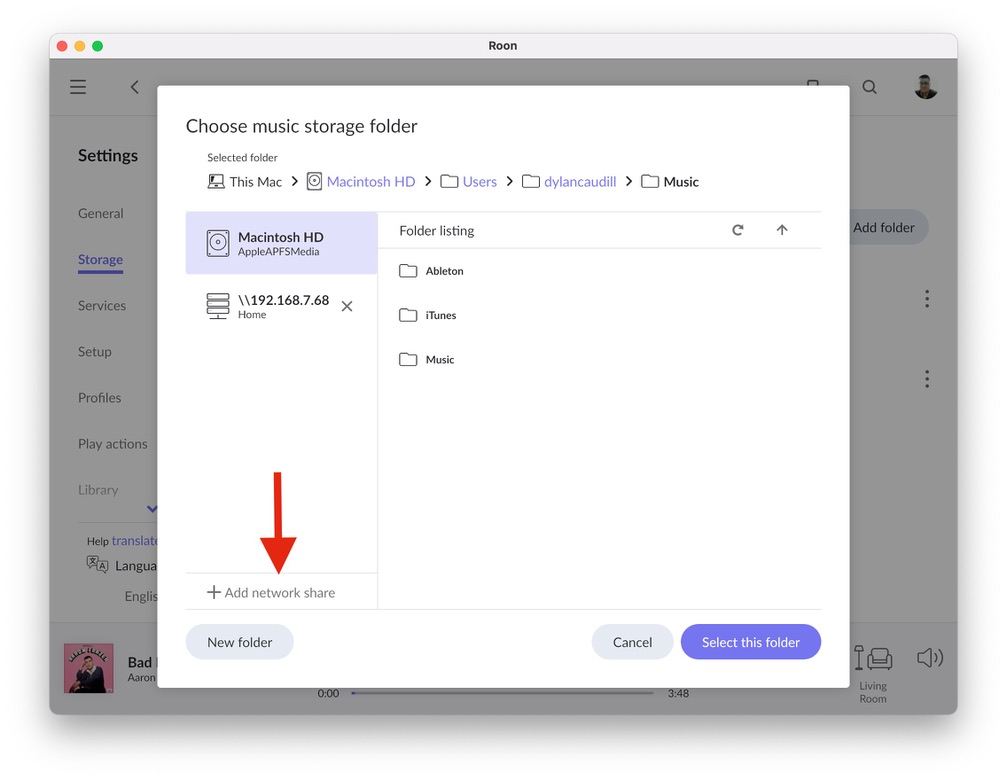1007x780 pixels.
Task: Confirm with Select this folder
Action: tap(751, 642)
